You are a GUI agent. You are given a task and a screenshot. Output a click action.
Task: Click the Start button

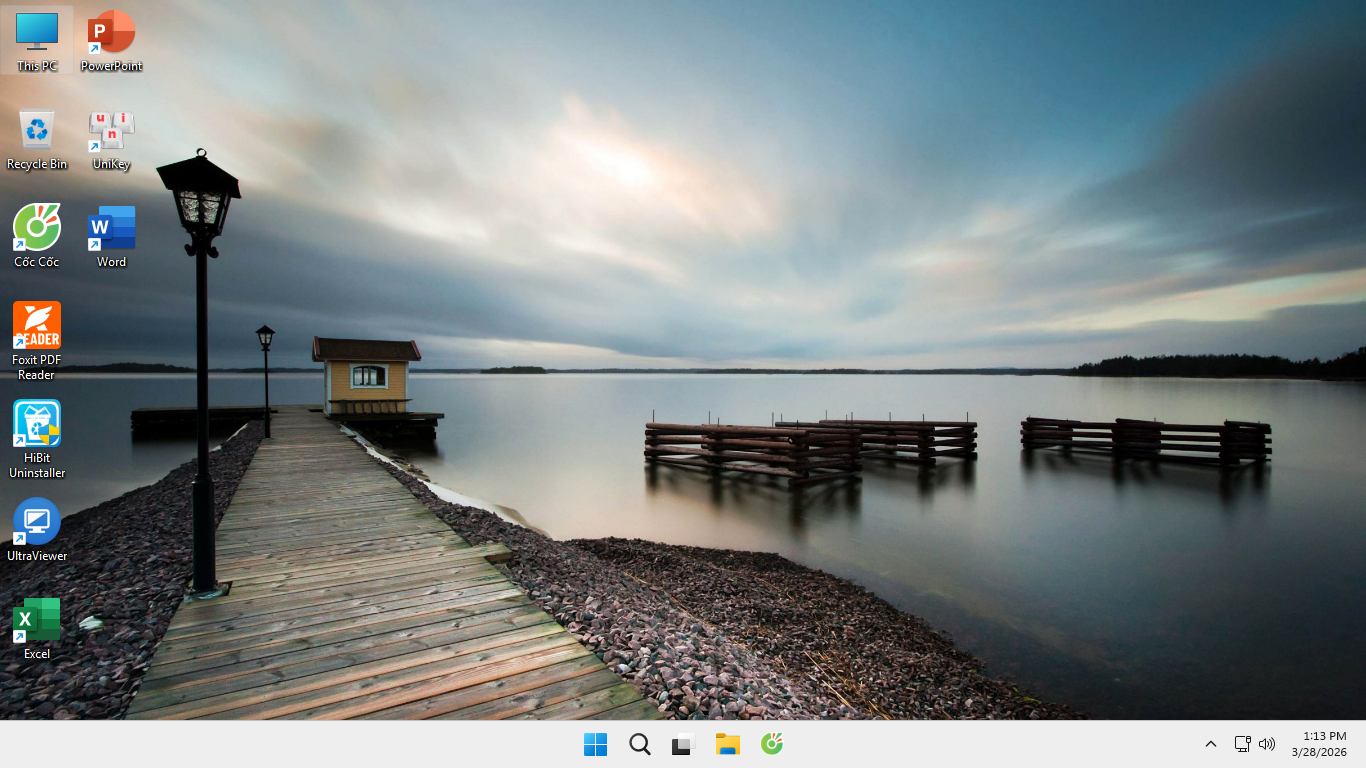pos(595,744)
